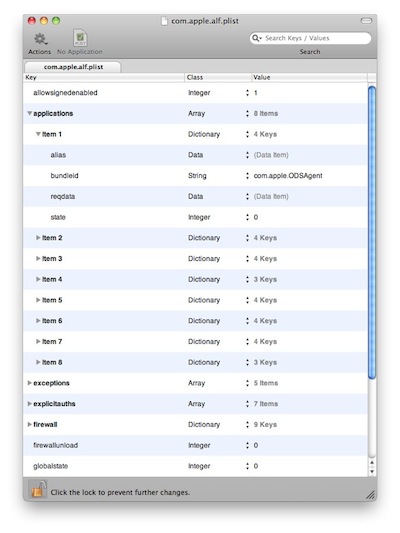Click the document icon in title bar
Screen dimensions: 400x533
pyautogui.click(x=164, y=21)
